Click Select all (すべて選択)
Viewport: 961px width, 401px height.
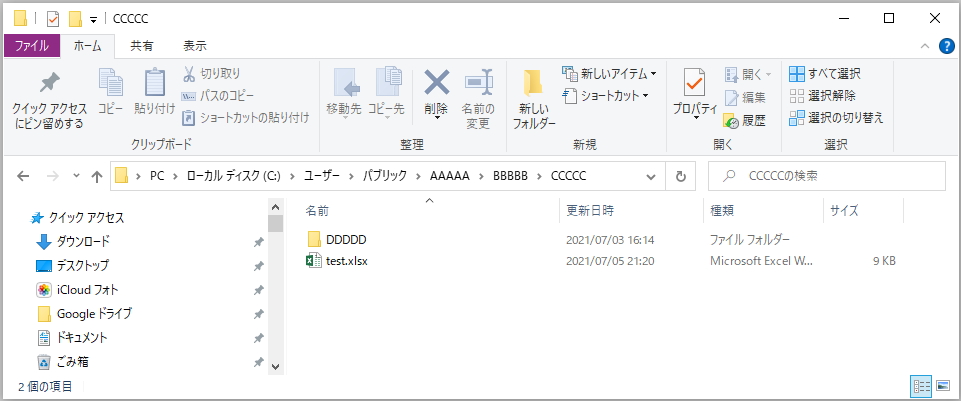tap(825, 74)
